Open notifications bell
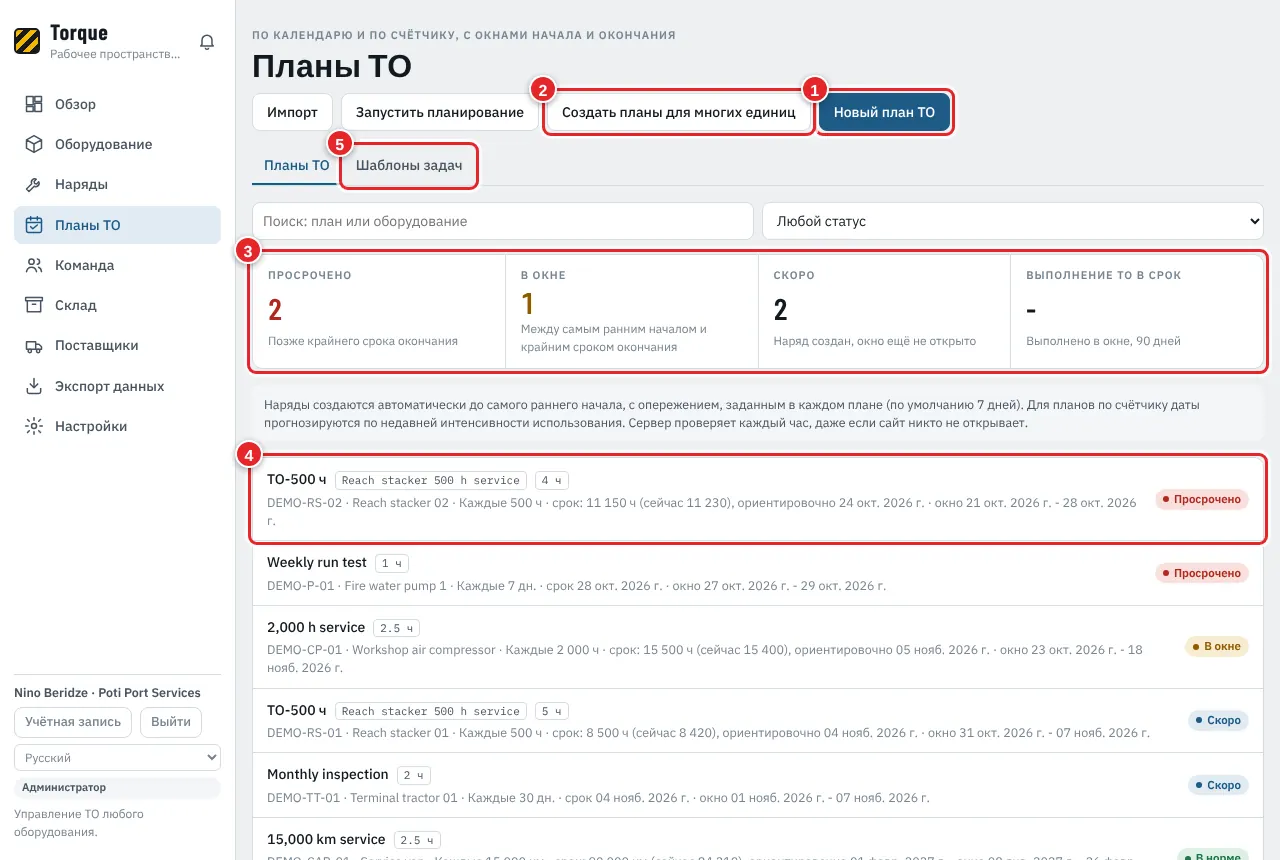1280x860 pixels. 207,42
